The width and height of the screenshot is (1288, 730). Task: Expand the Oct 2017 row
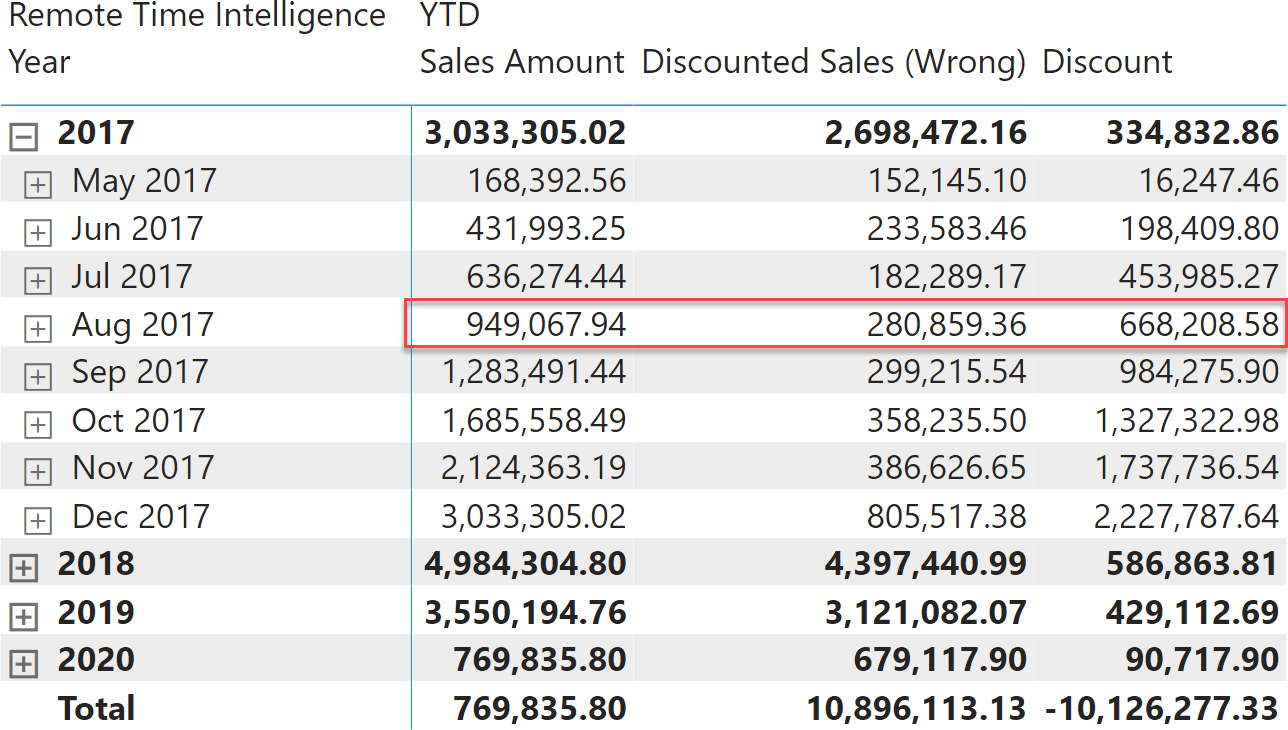(37, 424)
